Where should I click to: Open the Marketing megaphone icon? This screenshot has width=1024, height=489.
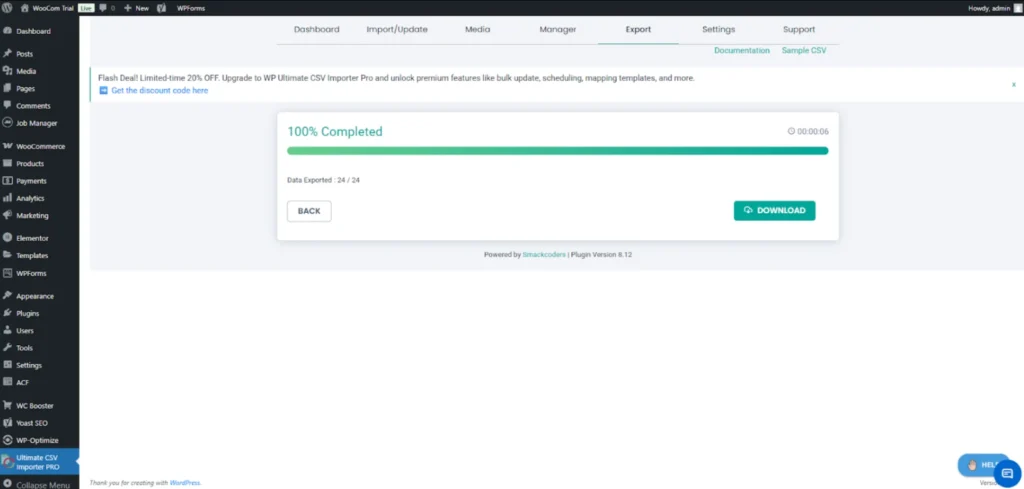click(8, 215)
